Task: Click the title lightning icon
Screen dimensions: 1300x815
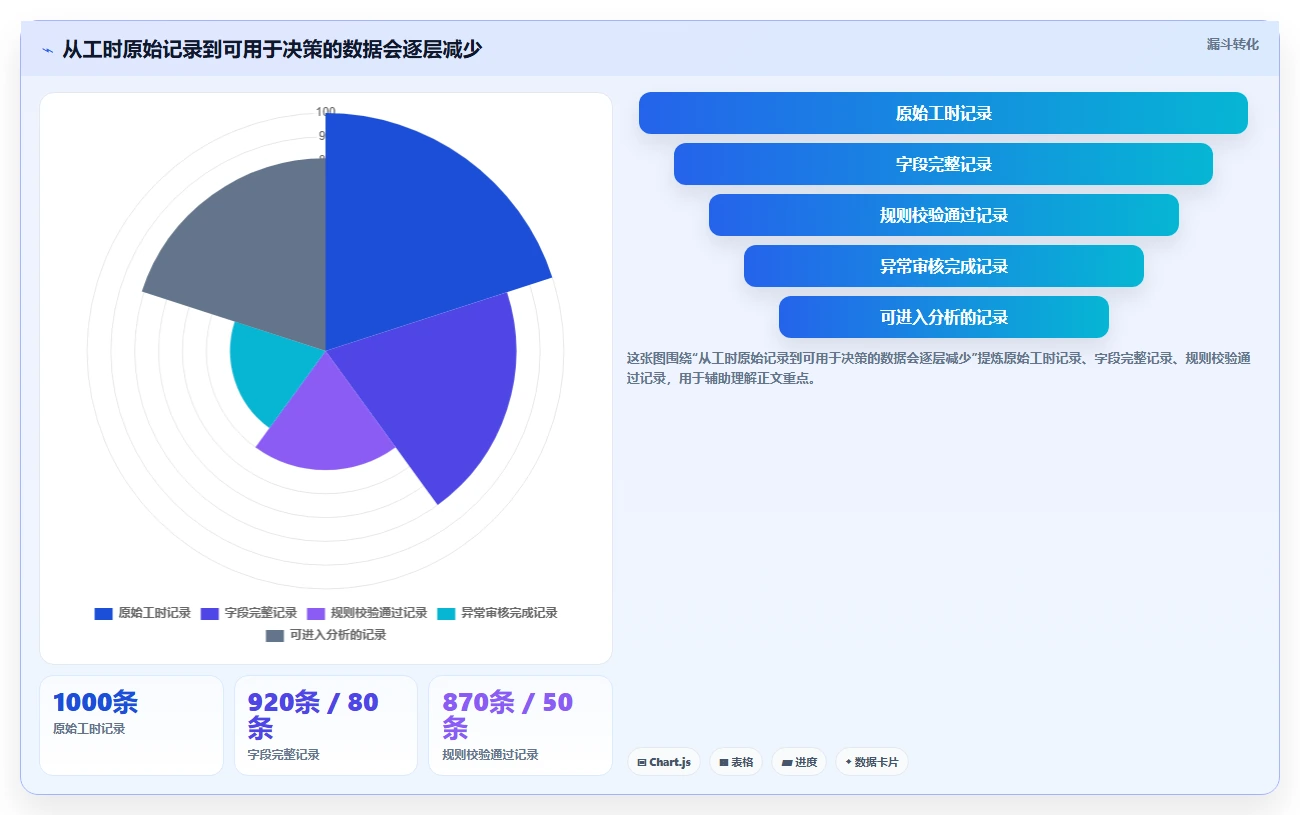Action: 47,50
